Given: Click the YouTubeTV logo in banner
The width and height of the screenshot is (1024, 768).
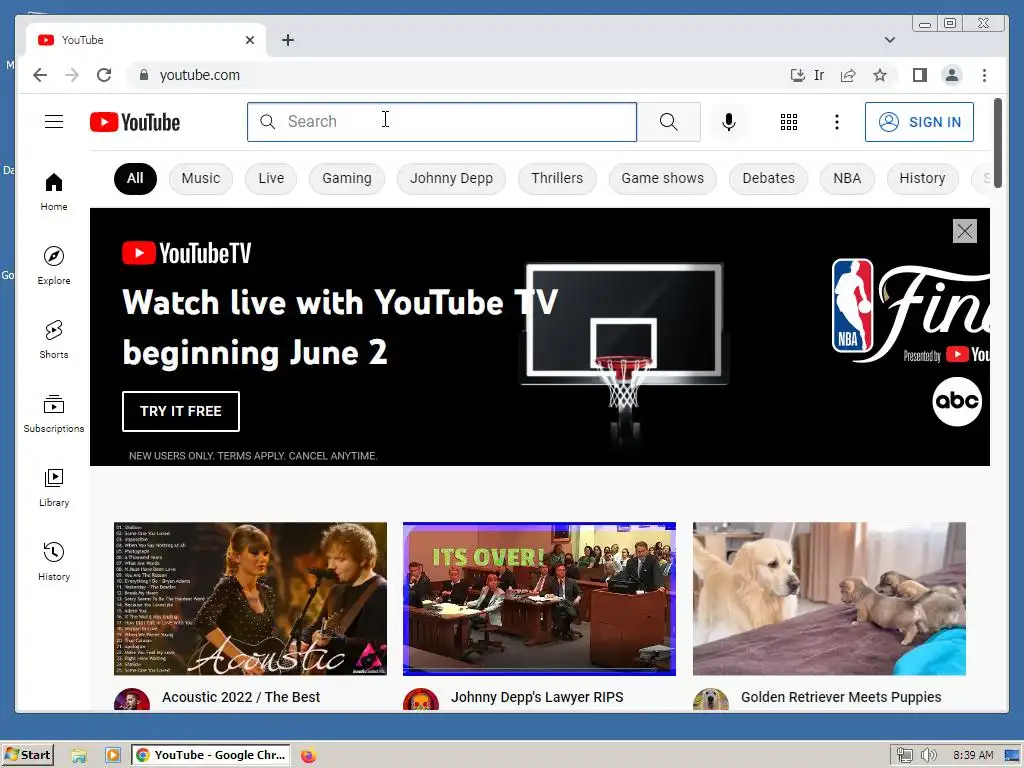Looking at the screenshot, I should point(187,253).
